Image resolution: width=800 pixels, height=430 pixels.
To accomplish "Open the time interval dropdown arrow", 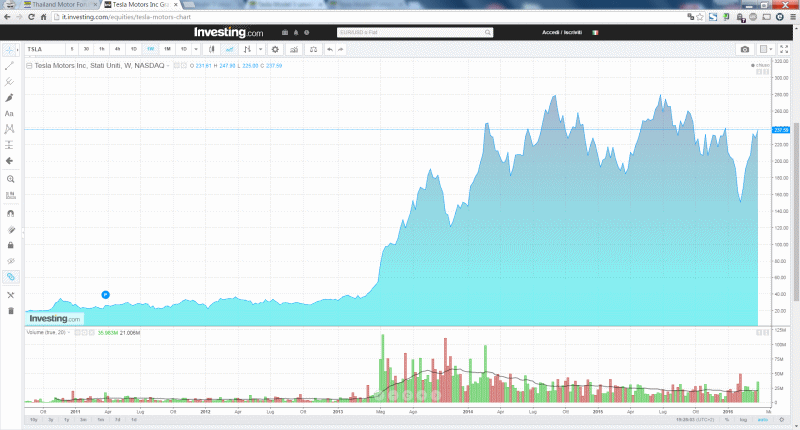I will [x=196, y=49].
